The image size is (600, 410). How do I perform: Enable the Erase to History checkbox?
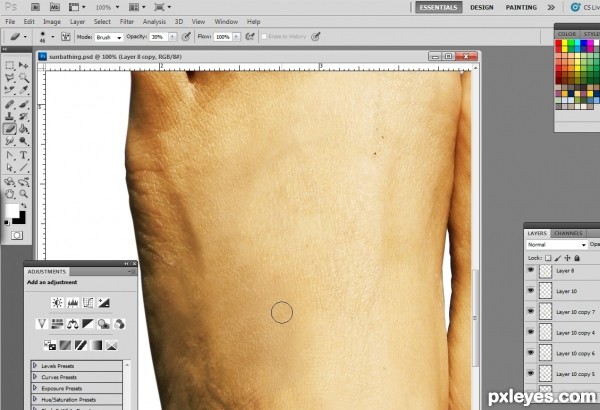click(264, 37)
